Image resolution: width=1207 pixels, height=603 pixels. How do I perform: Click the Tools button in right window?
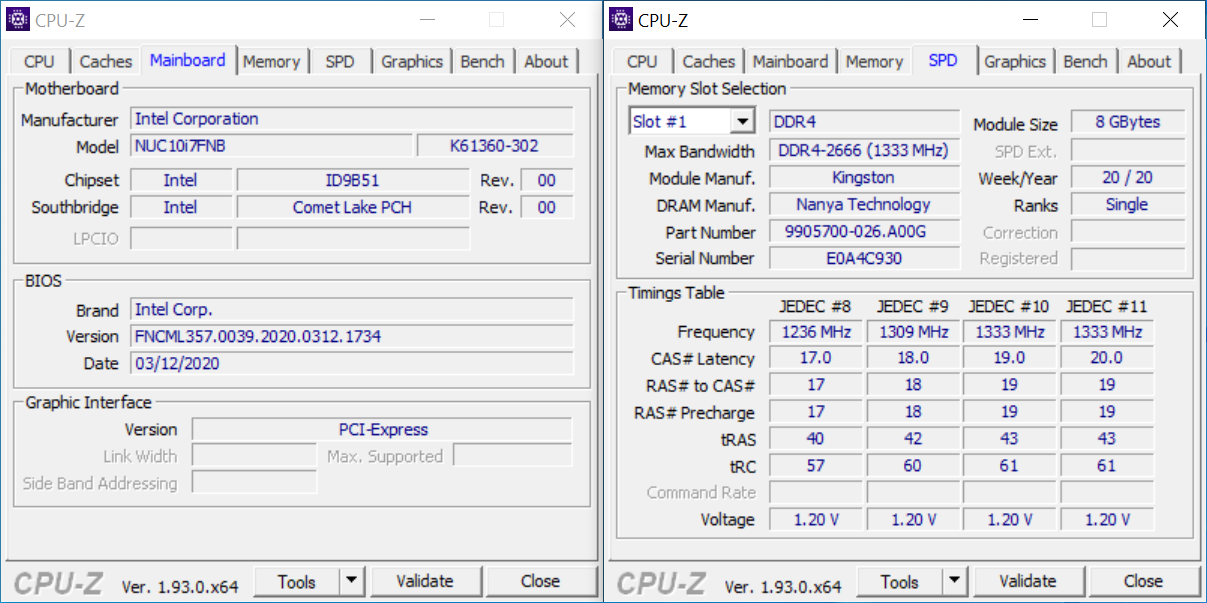point(899,581)
